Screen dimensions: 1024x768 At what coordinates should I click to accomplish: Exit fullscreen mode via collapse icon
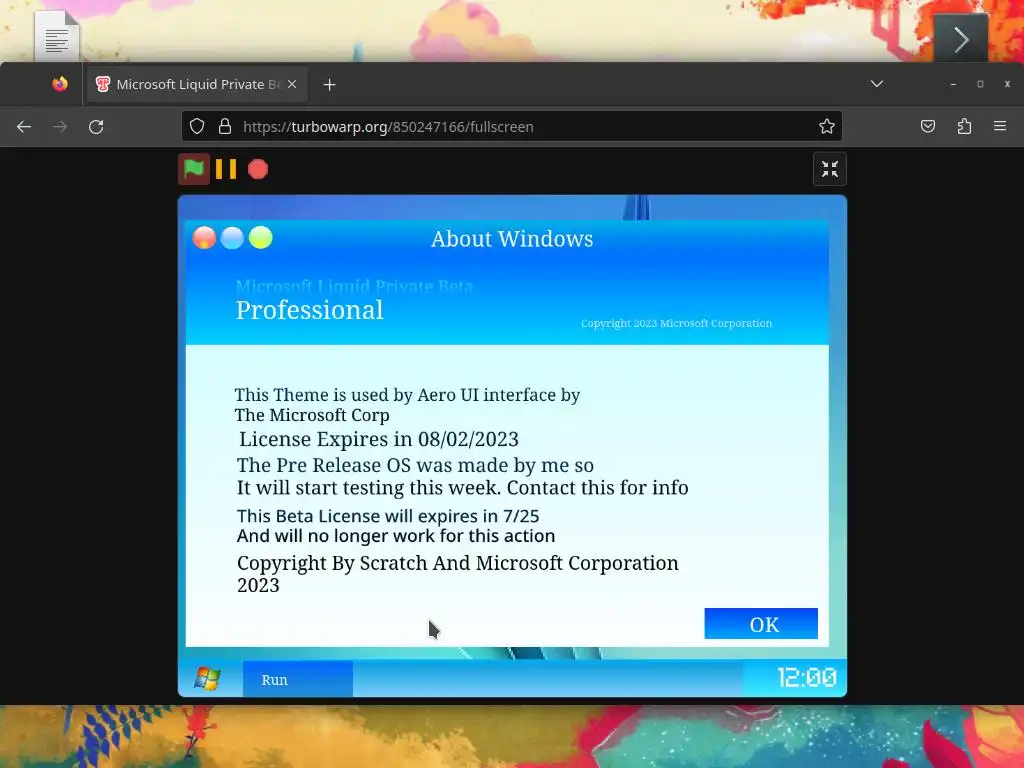click(x=829, y=169)
